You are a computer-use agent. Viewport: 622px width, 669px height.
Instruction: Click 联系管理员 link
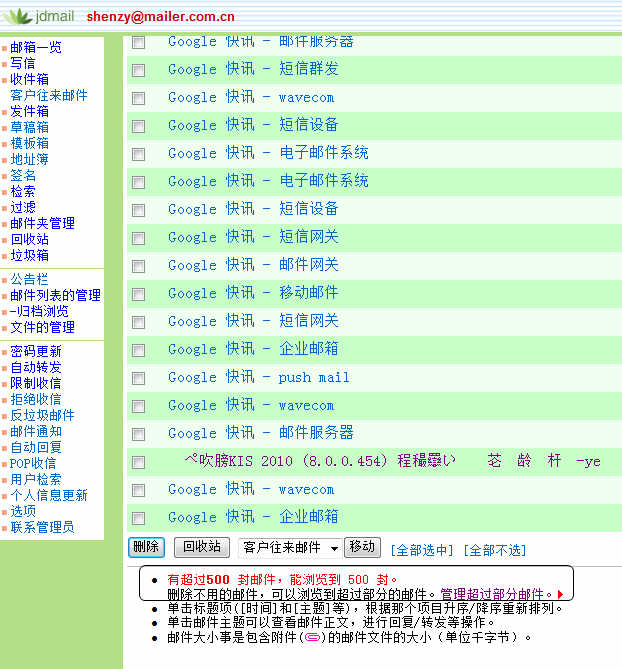pos(43,527)
